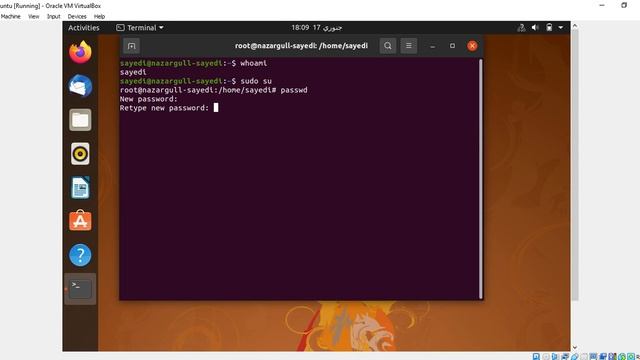The height and width of the screenshot is (360, 640).
Task: Minimize the VirtualBox window
Action: click(602, 5)
